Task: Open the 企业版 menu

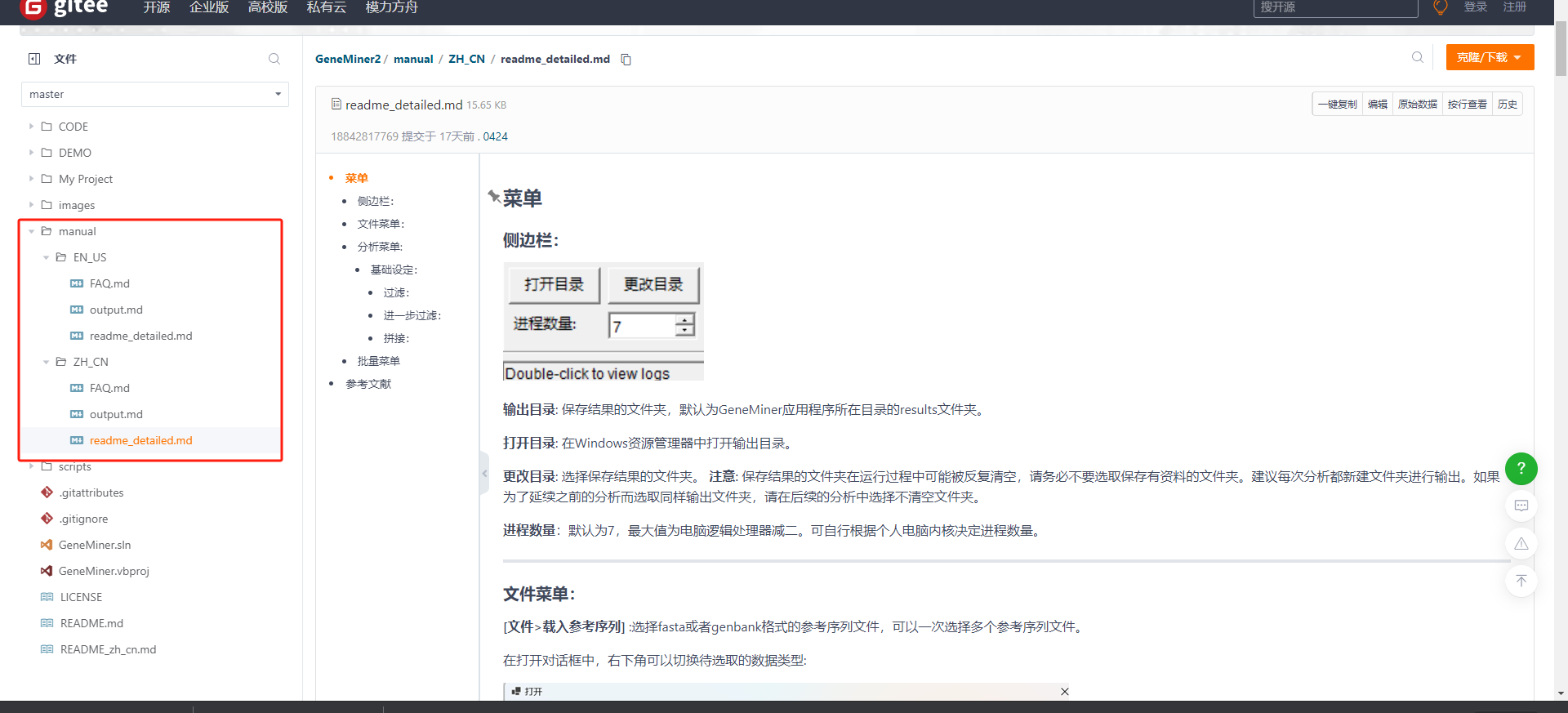Action: tap(209, 7)
